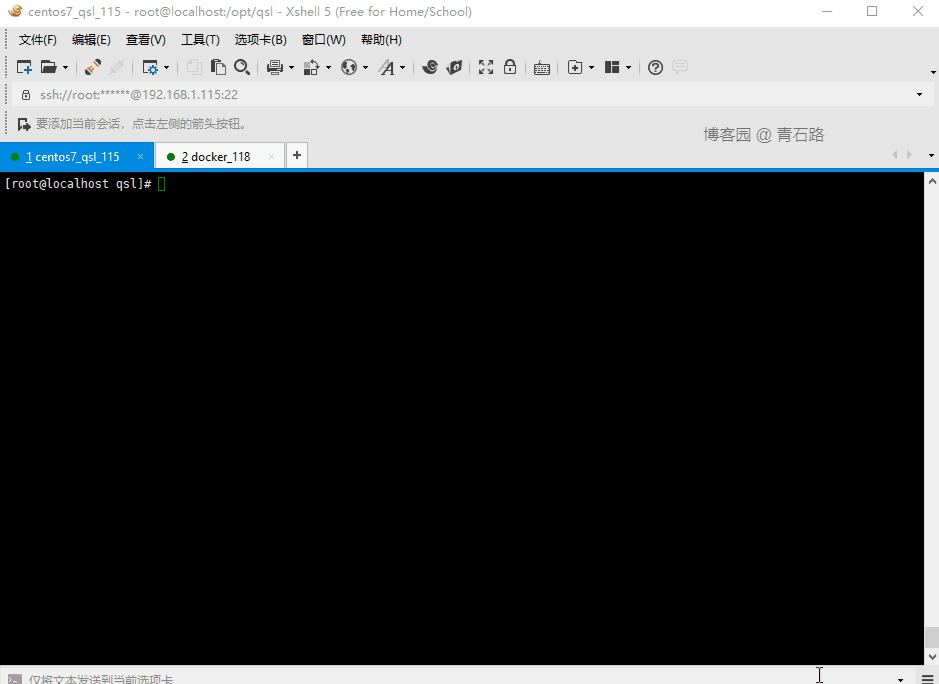
Task: Click the lock screen padlock icon
Action: pos(510,66)
